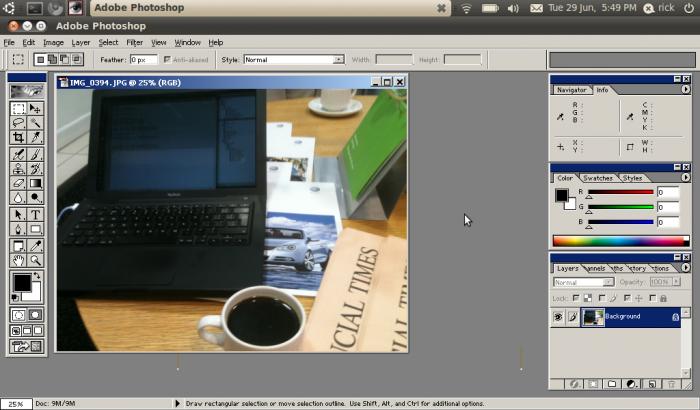The image size is (700, 410).
Task: Switch to the Swatches tab
Action: coord(598,178)
